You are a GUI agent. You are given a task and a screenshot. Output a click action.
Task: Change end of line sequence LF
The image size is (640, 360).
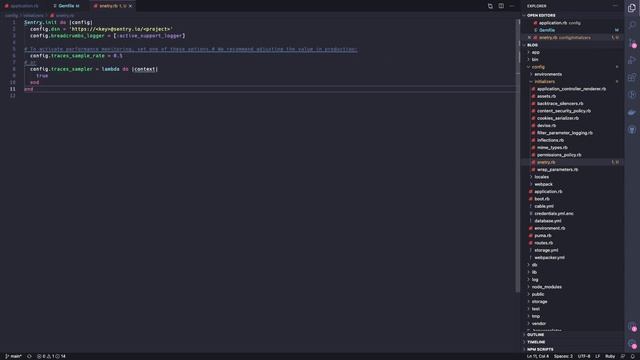597,356
